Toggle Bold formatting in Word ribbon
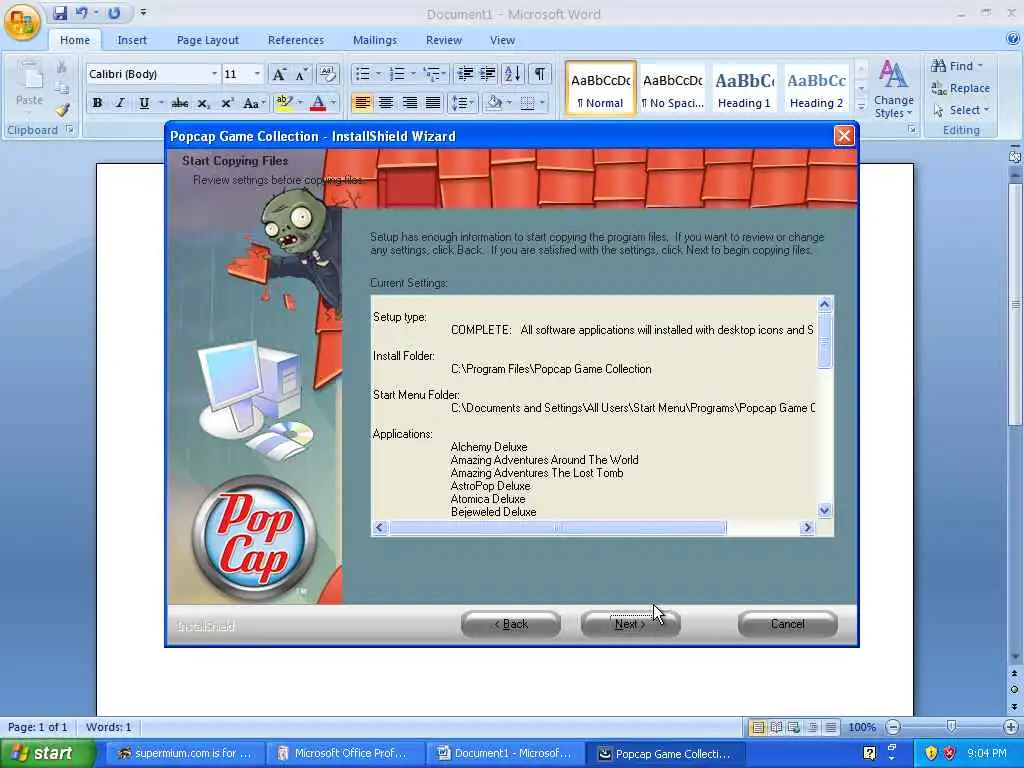This screenshot has height=768, width=1024. [x=97, y=103]
